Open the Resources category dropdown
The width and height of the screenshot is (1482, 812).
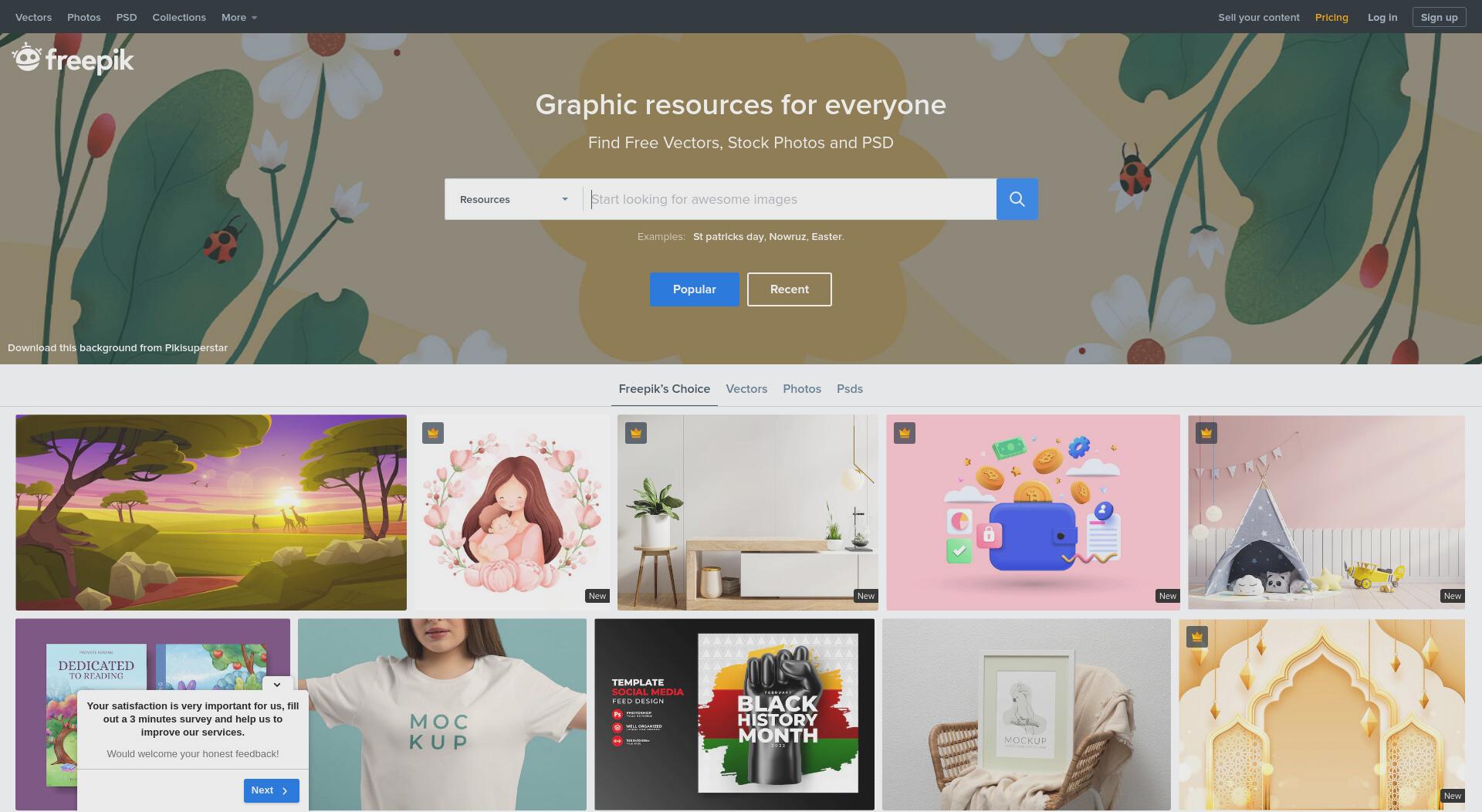tap(513, 199)
